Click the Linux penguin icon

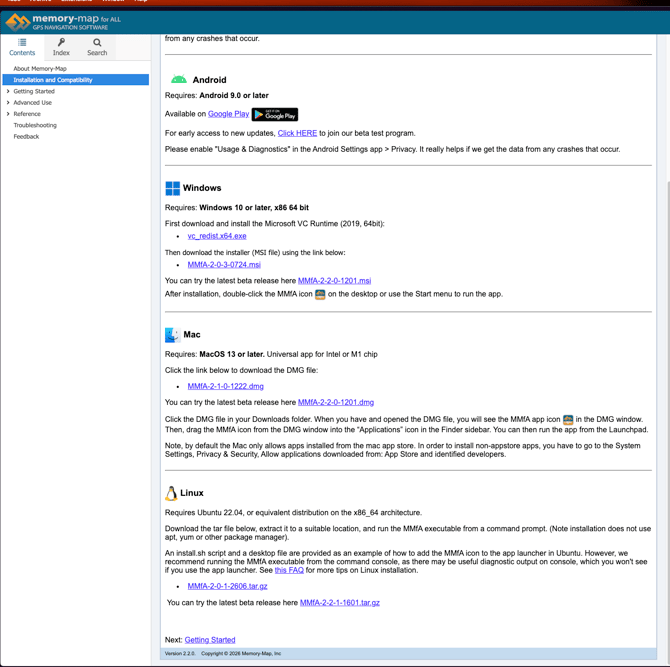click(171, 493)
